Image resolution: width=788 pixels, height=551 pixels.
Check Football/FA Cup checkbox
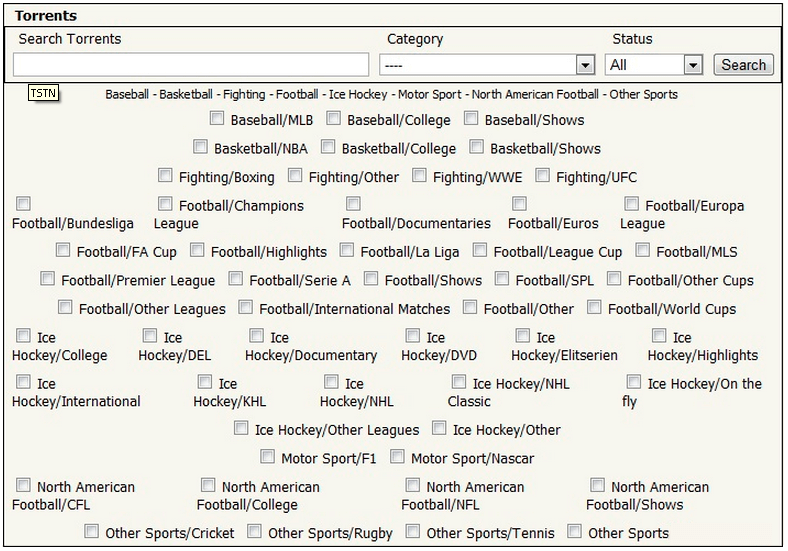coord(63,250)
